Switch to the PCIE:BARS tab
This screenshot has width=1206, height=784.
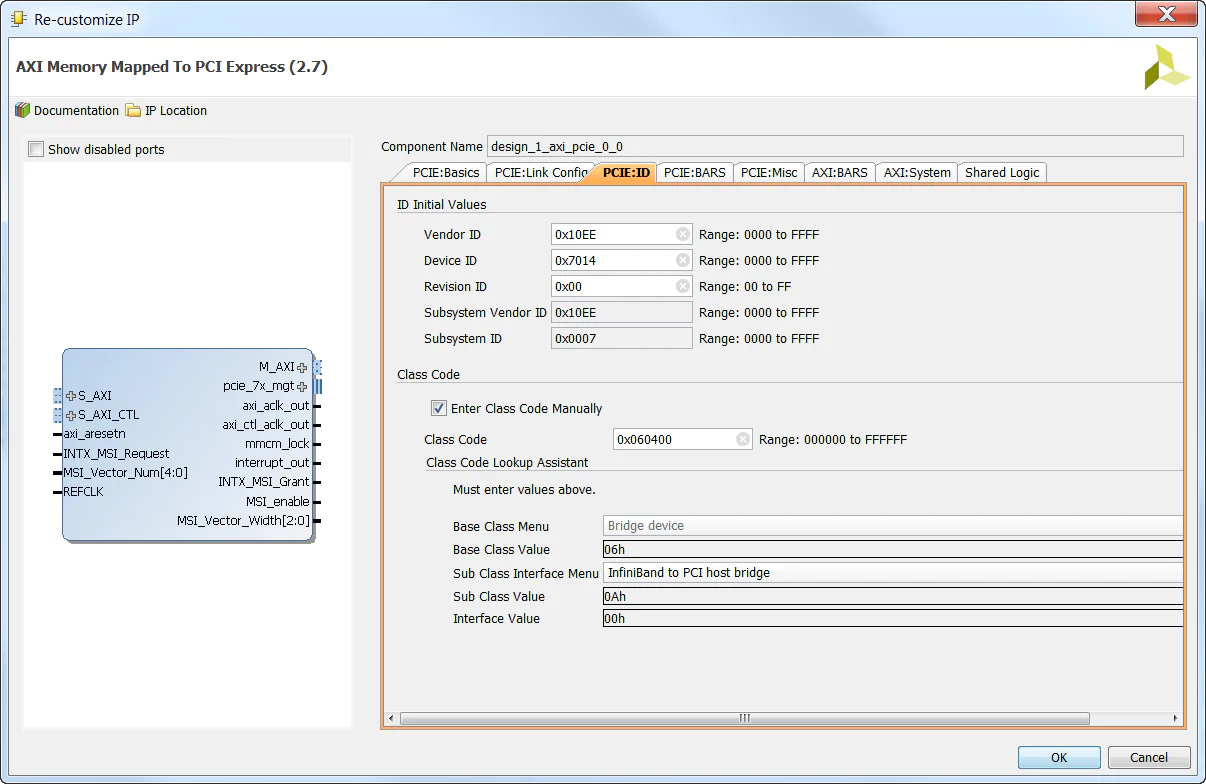coord(694,172)
